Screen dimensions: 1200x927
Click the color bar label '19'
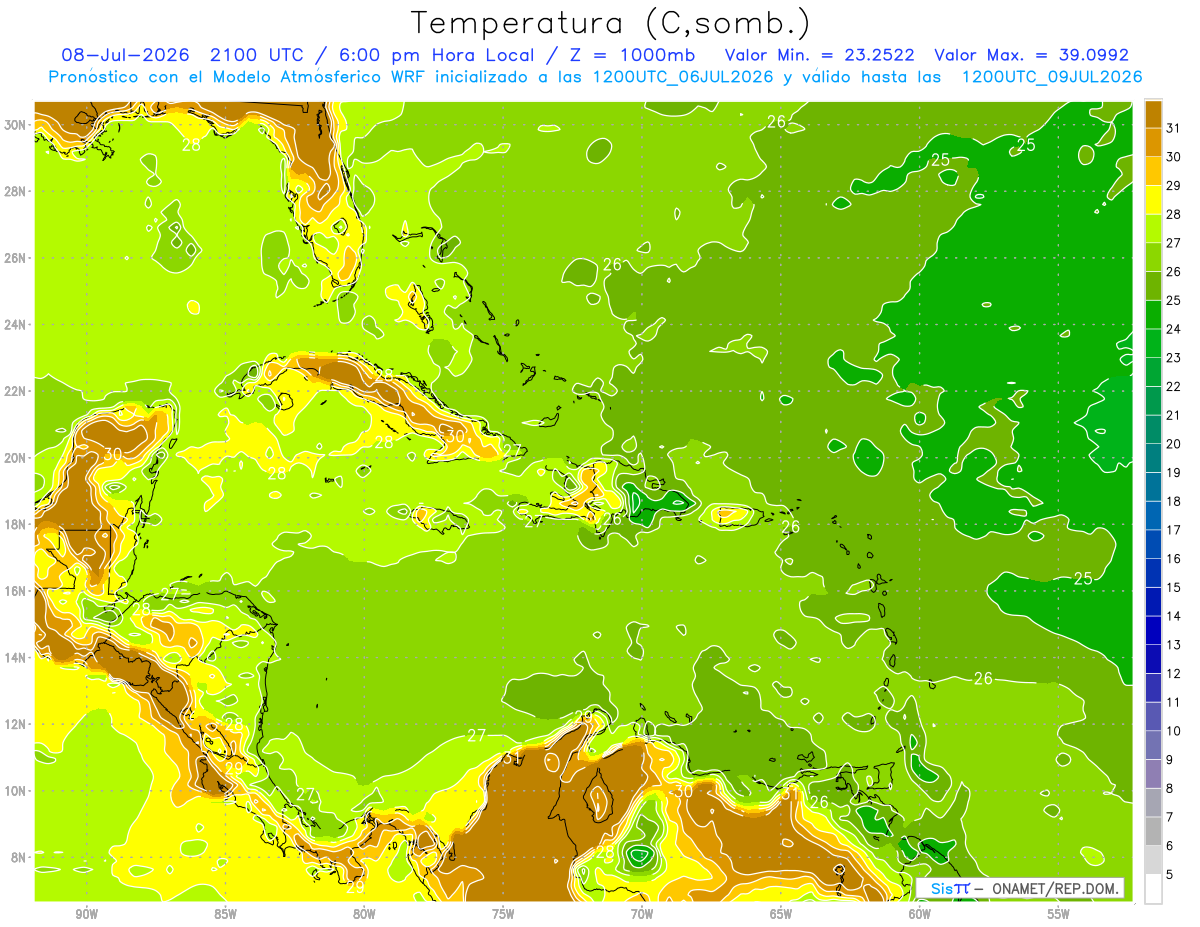(1175, 472)
